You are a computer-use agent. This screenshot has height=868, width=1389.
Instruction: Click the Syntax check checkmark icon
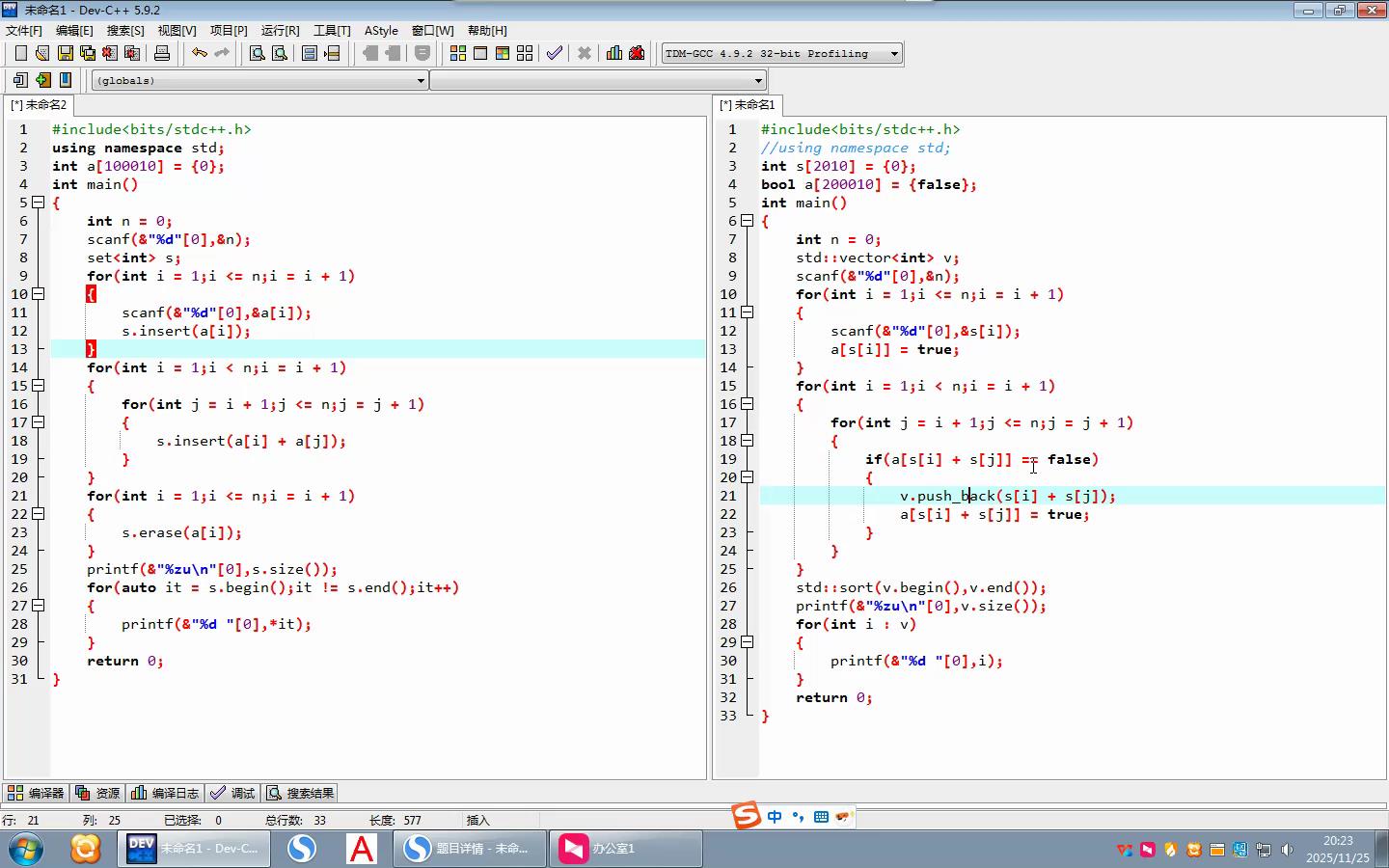[554, 53]
